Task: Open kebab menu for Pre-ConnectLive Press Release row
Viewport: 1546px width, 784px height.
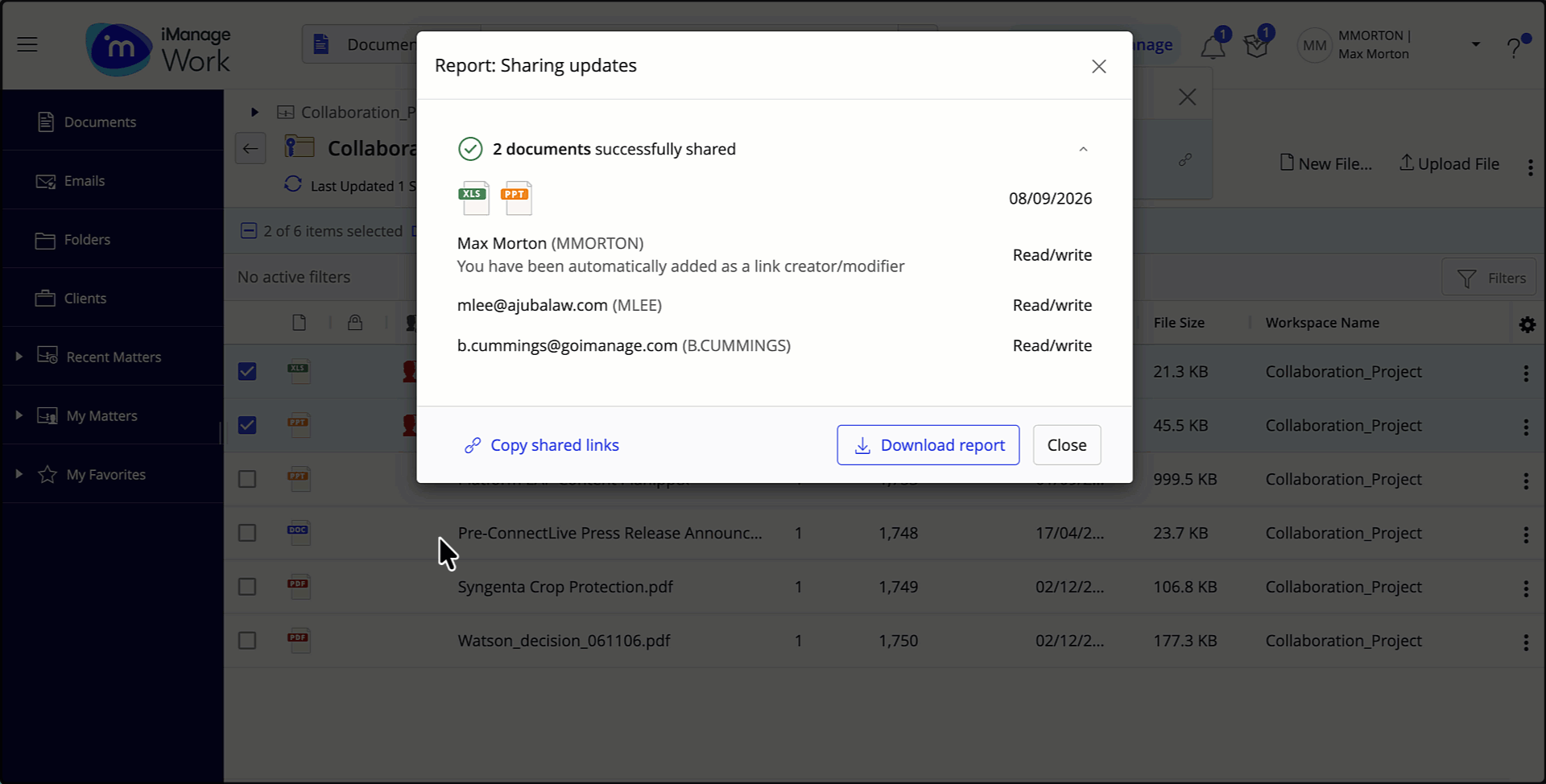Action: pyautogui.click(x=1526, y=535)
